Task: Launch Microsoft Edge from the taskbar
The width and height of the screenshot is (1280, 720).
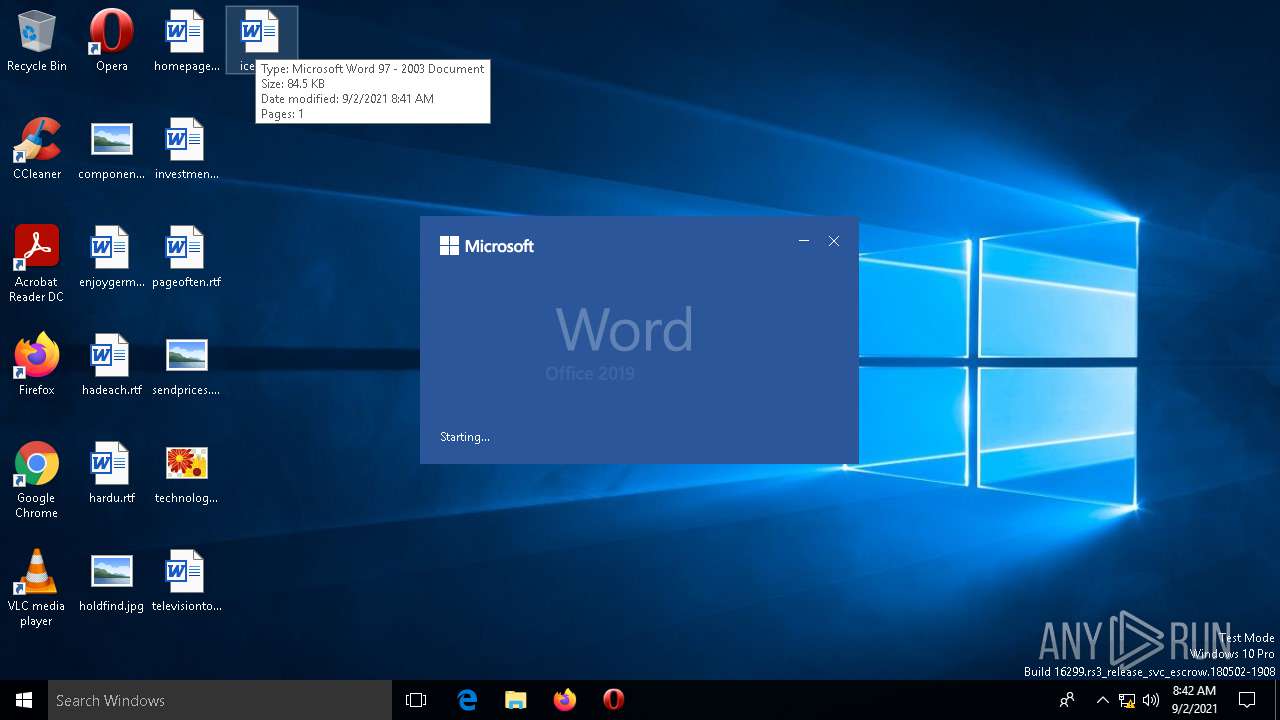Action: (466, 700)
